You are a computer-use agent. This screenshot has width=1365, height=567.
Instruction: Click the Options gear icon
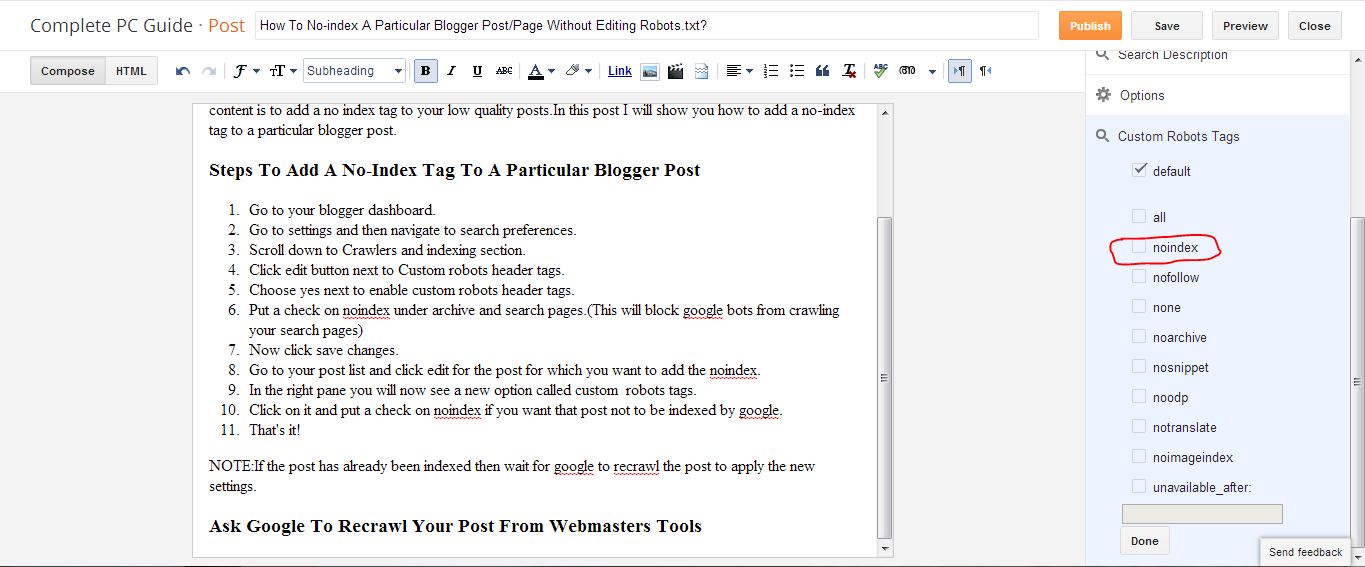click(1103, 95)
